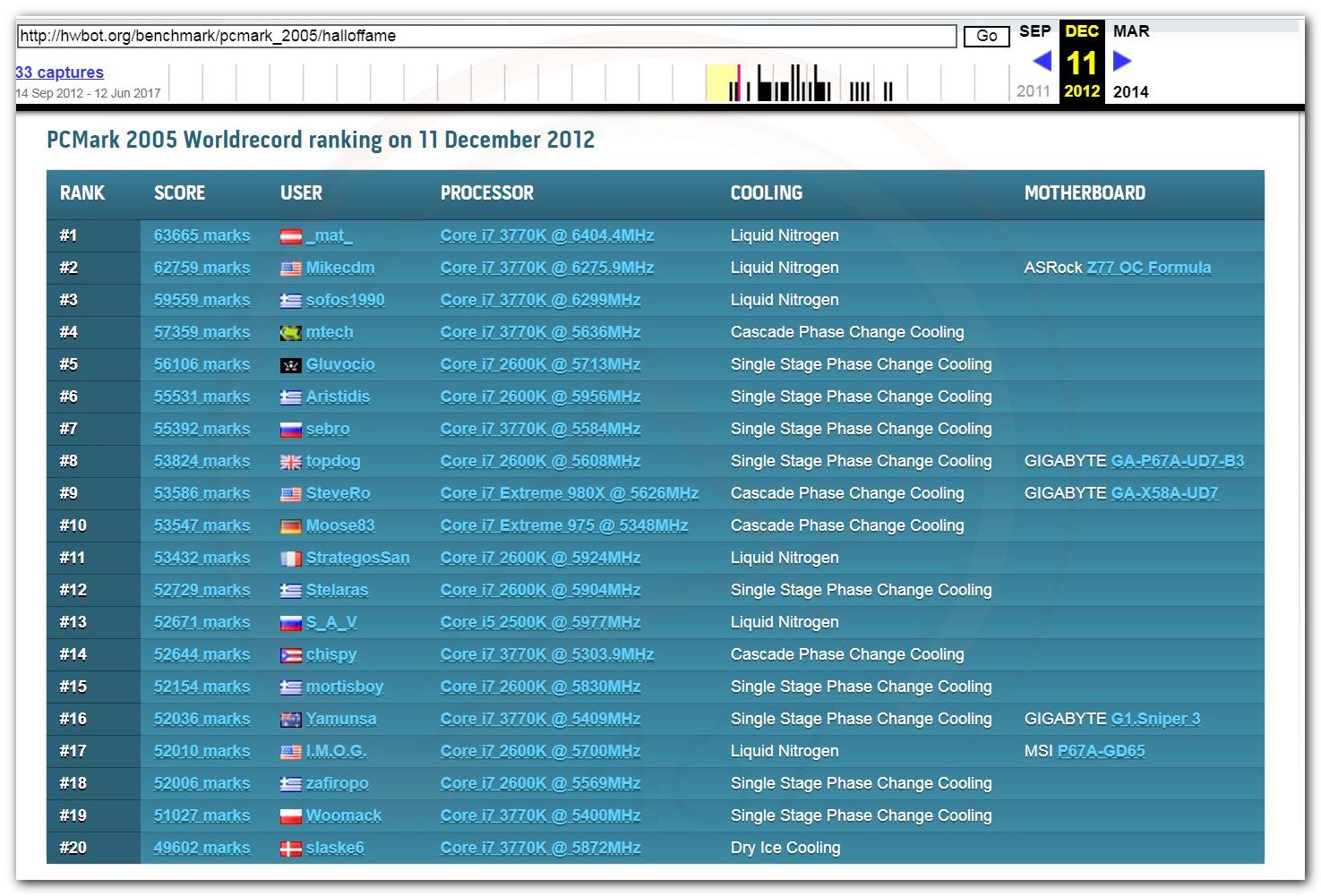Open the 52729 marks score link

coord(202,590)
